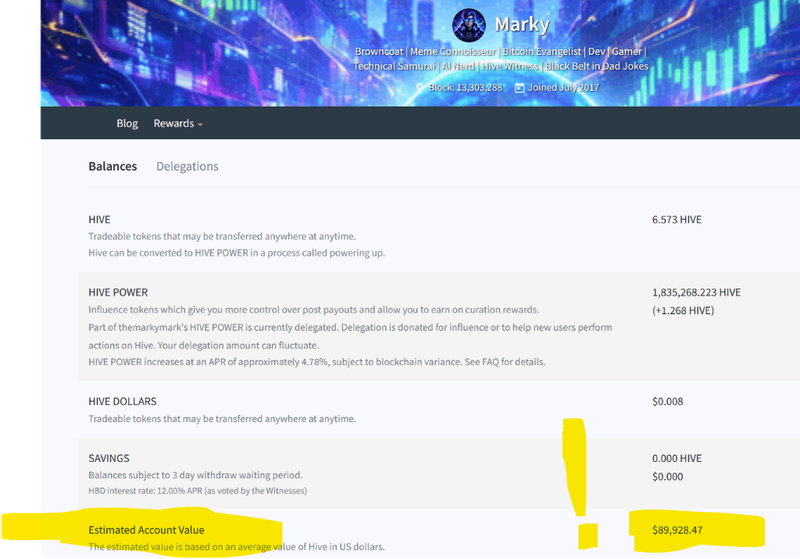The image size is (800, 559).
Task: Click the Technical Samurai profile description line
Action: [501, 66]
